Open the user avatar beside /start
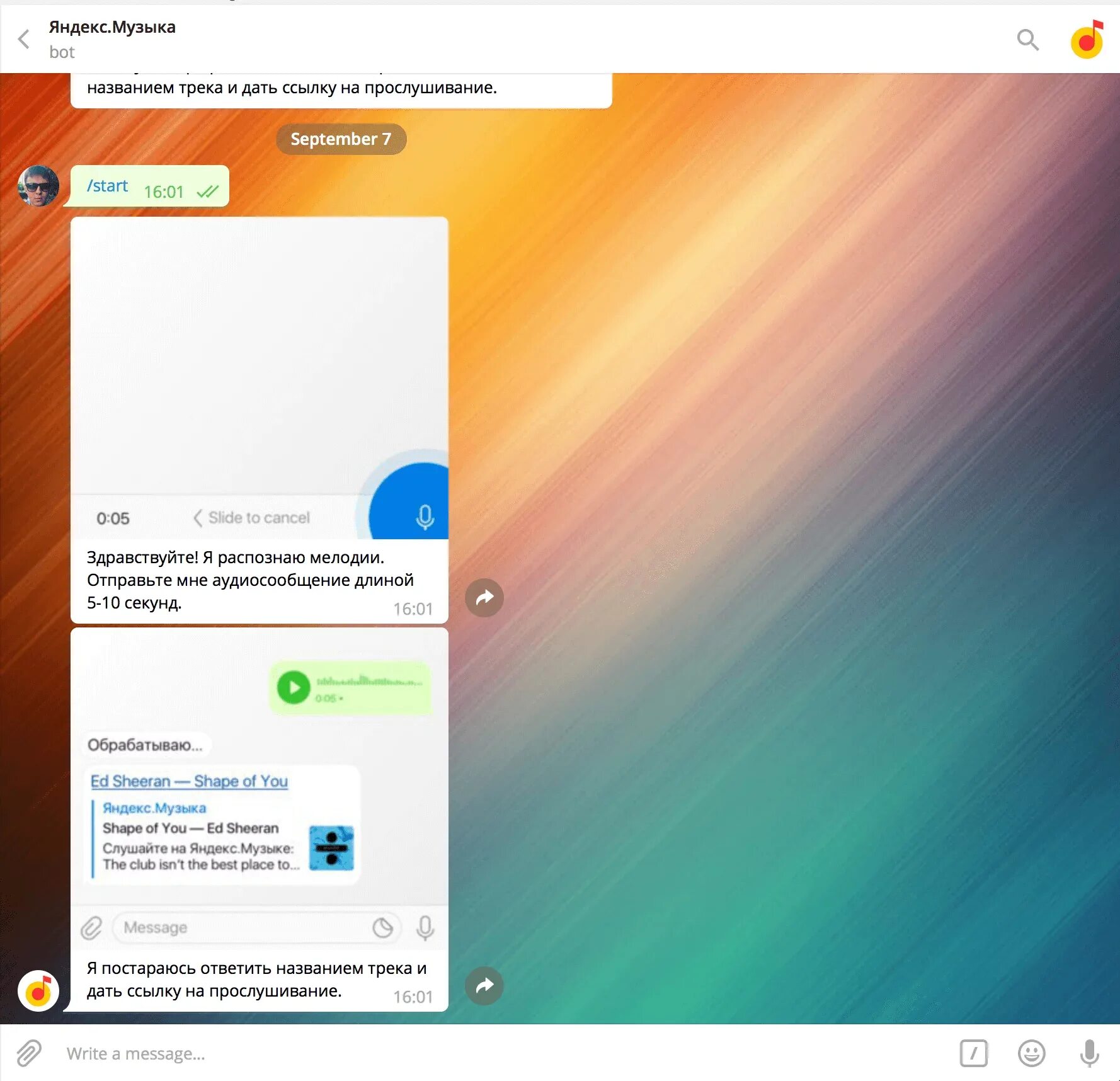The image size is (1120, 1081). point(38,186)
